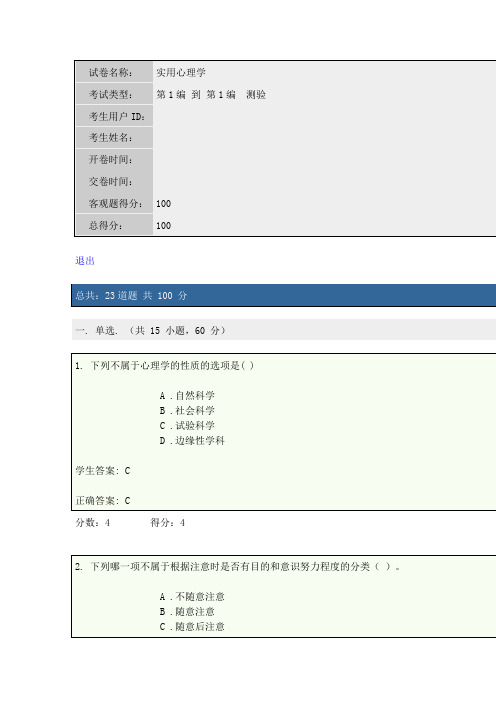
Task: Click the 考生用户 ID label
Action: tap(116, 116)
